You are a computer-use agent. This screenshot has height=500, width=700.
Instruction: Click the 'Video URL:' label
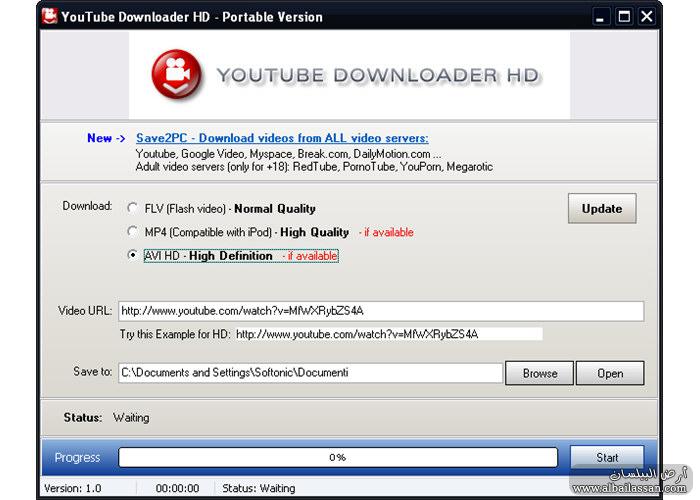click(85, 311)
